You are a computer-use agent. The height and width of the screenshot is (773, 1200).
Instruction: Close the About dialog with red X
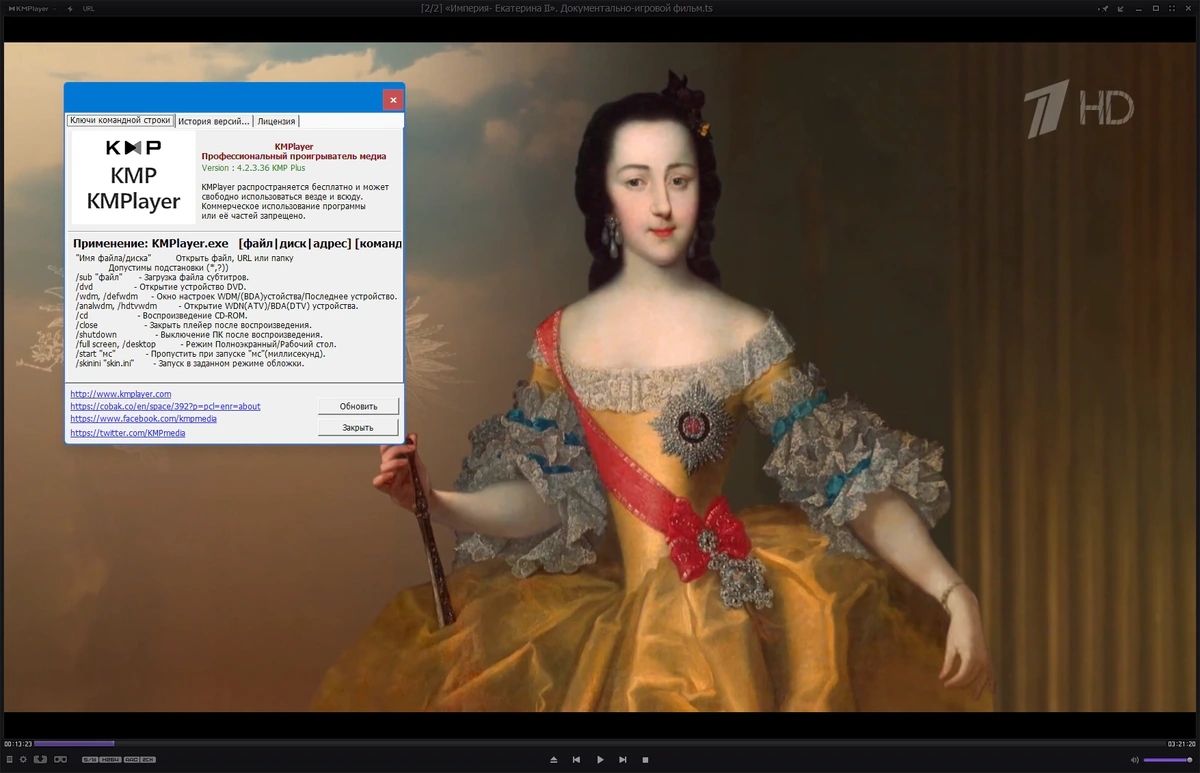click(393, 100)
